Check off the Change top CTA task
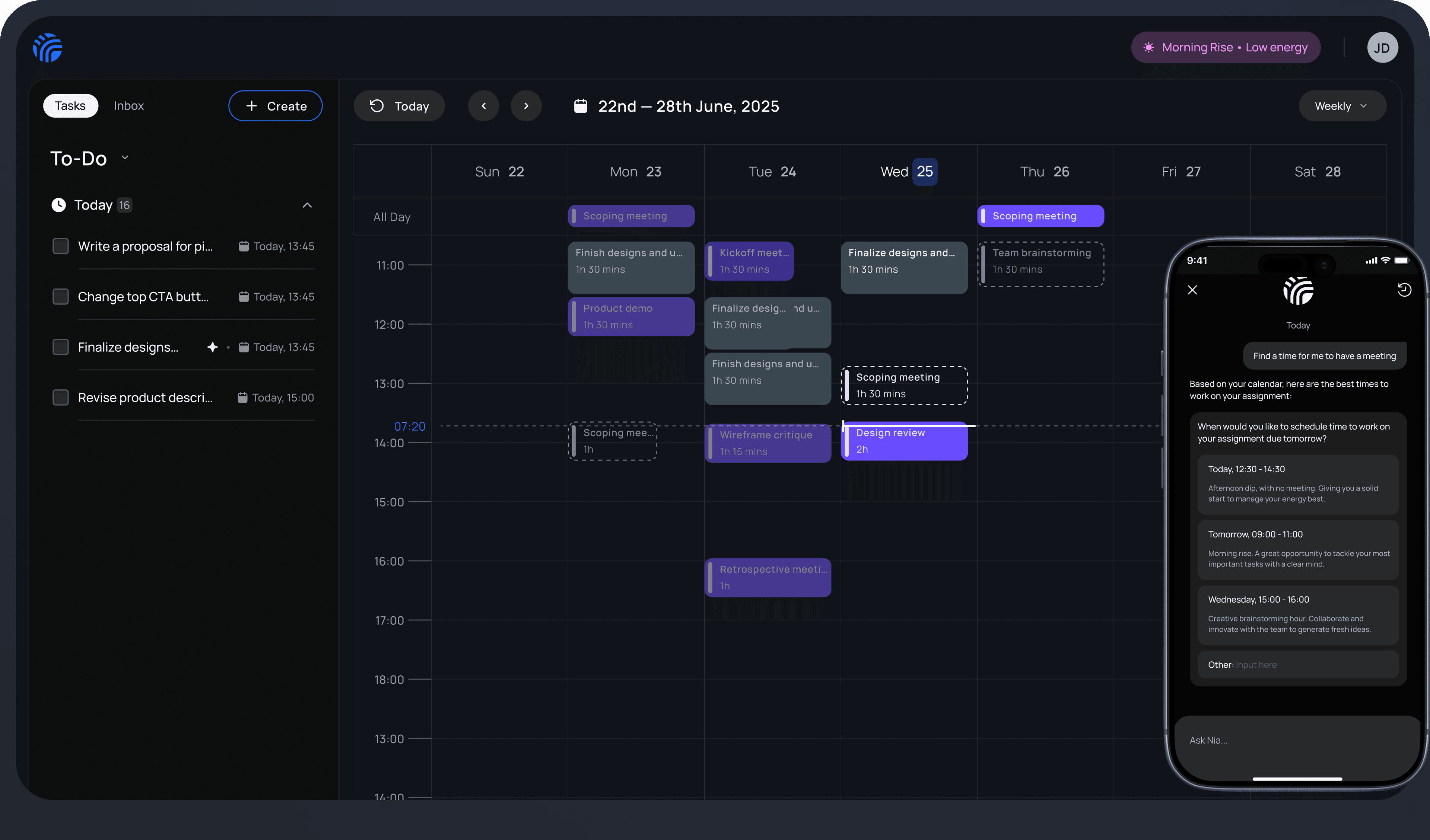This screenshot has width=1430, height=840. point(60,296)
